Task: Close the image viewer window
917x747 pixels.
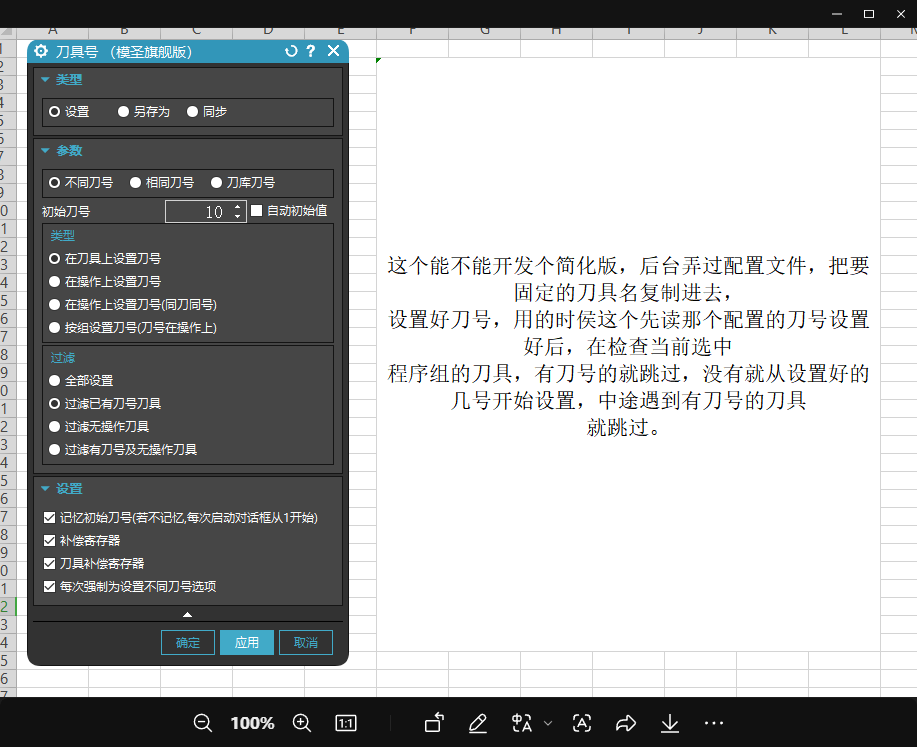Action: [901, 13]
